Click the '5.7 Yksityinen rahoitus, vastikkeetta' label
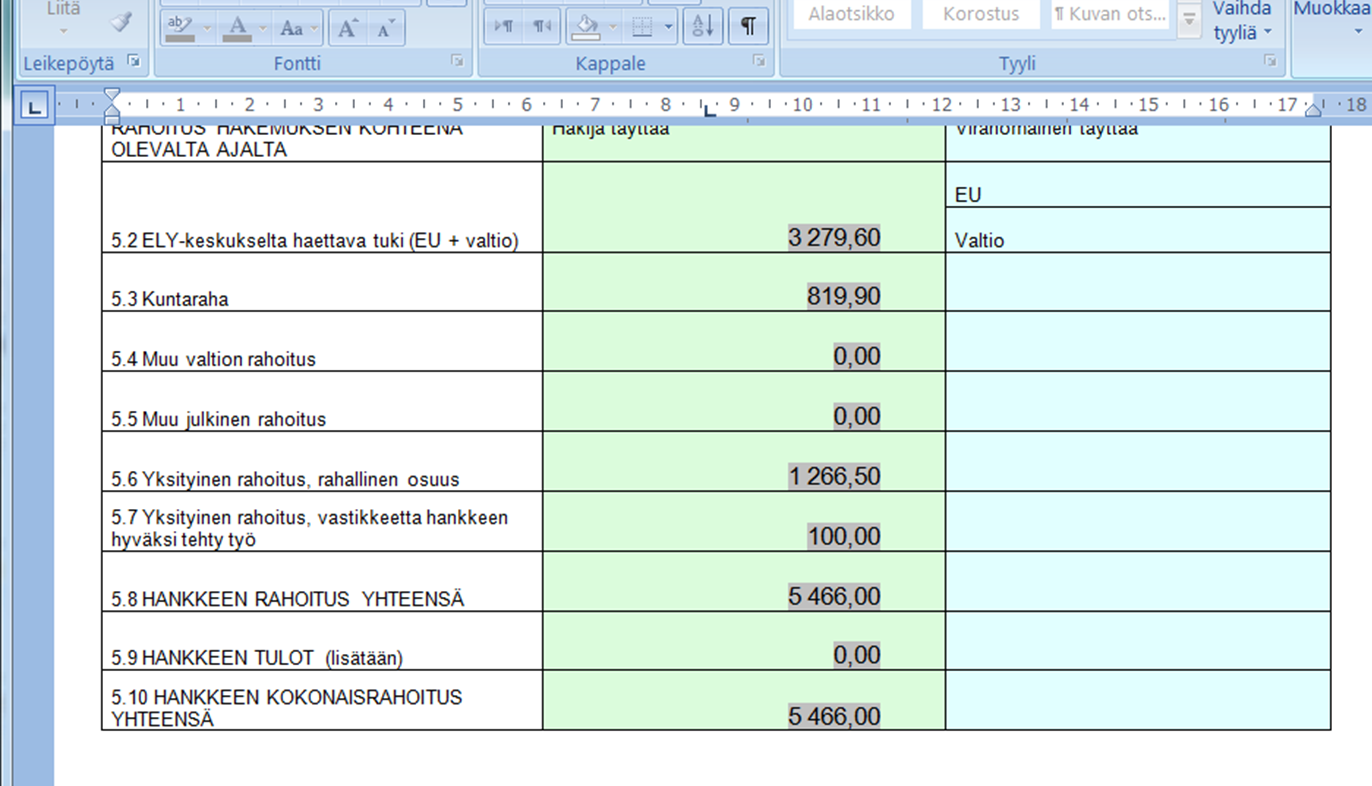This screenshot has height=786, width=1372. pyautogui.click(x=310, y=528)
